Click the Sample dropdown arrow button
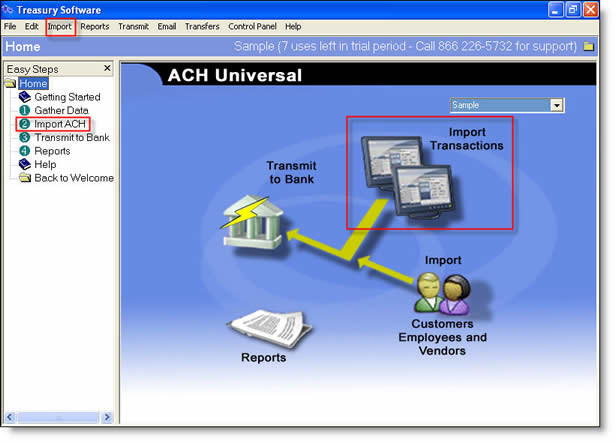The width and height of the screenshot is (616, 443). pyautogui.click(x=556, y=105)
